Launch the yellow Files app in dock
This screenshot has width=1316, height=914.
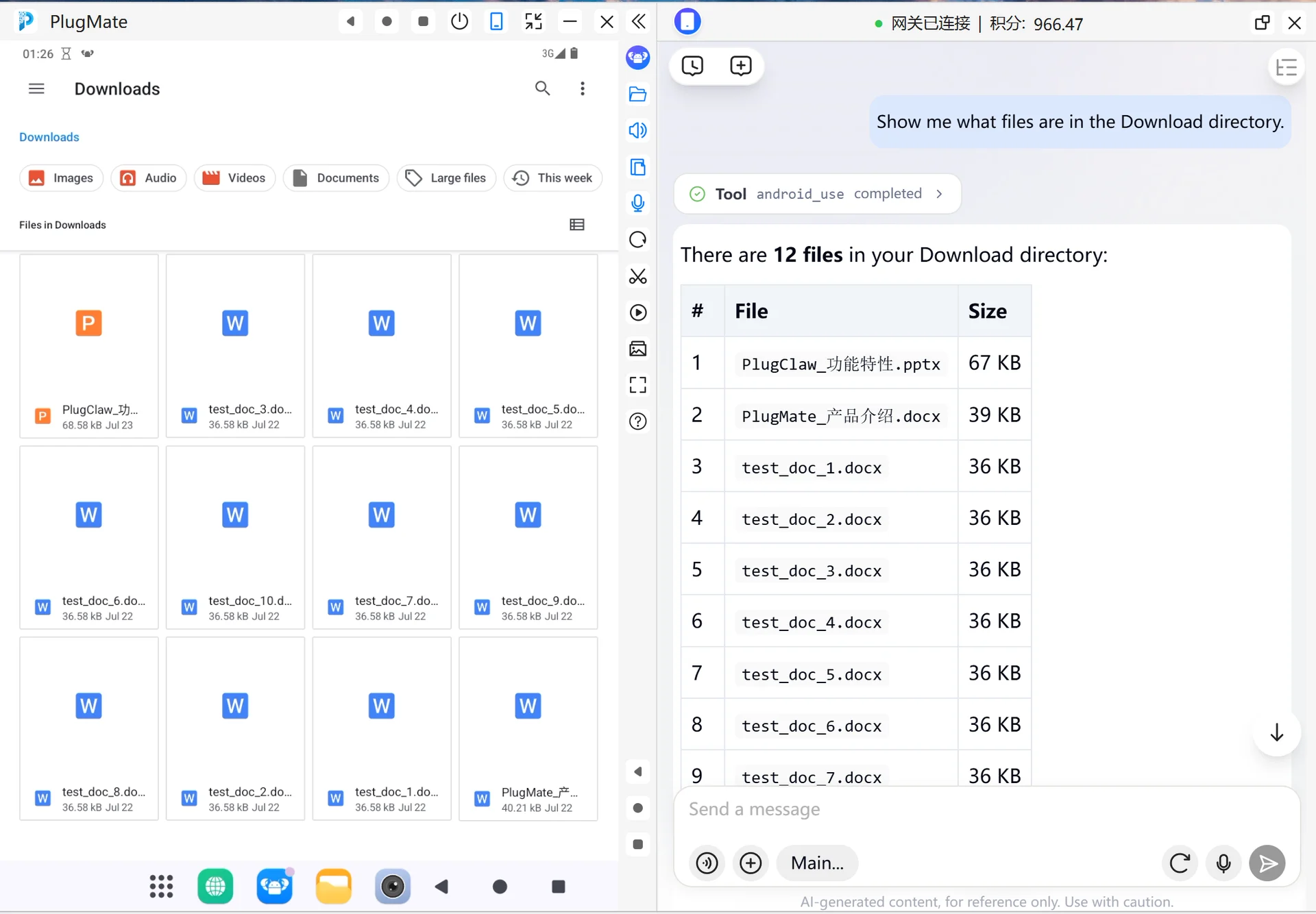(x=334, y=887)
